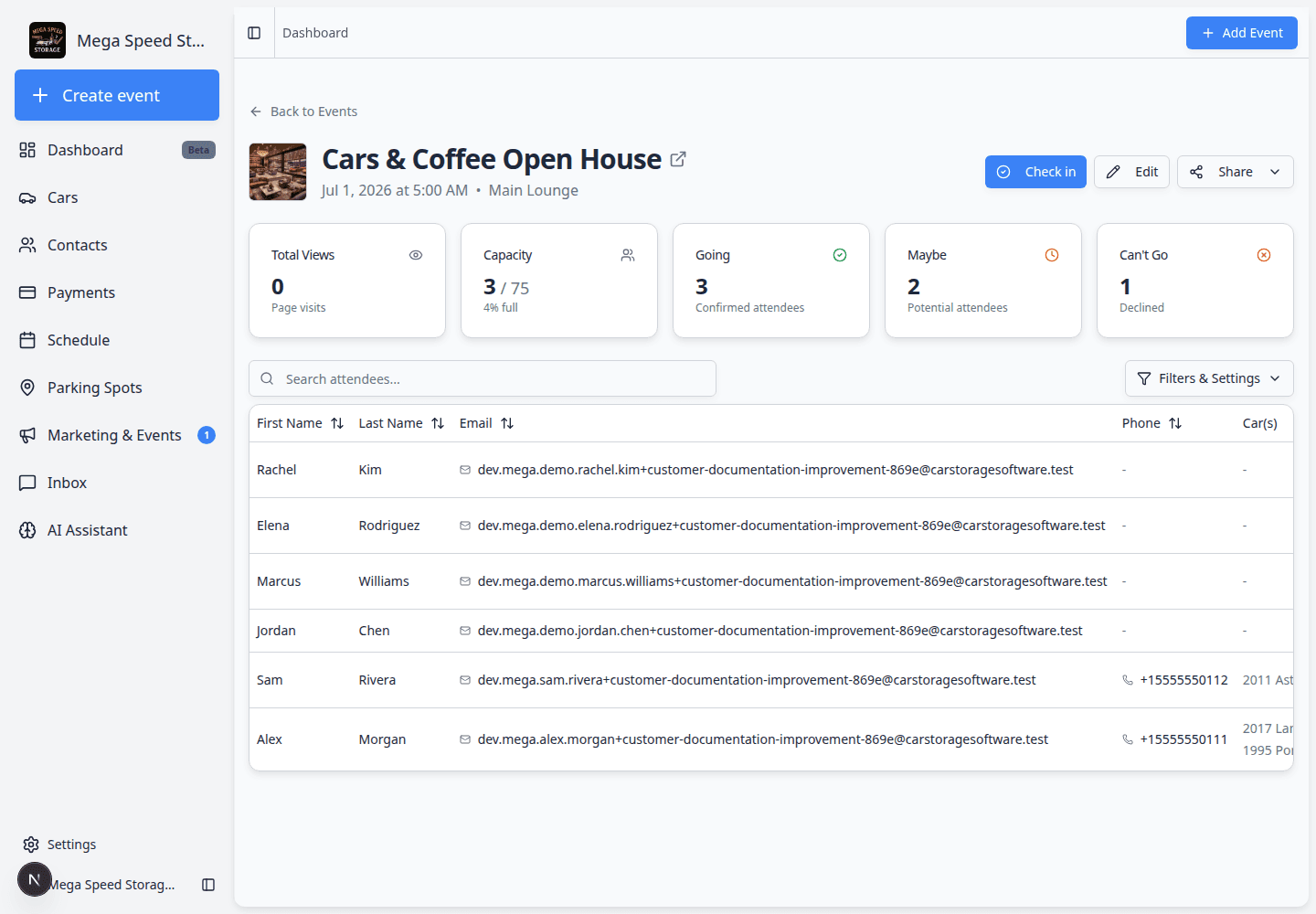Image resolution: width=1316 pixels, height=914 pixels.
Task: Click the Settings gear icon
Action: pyautogui.click(x=31, y=845)
